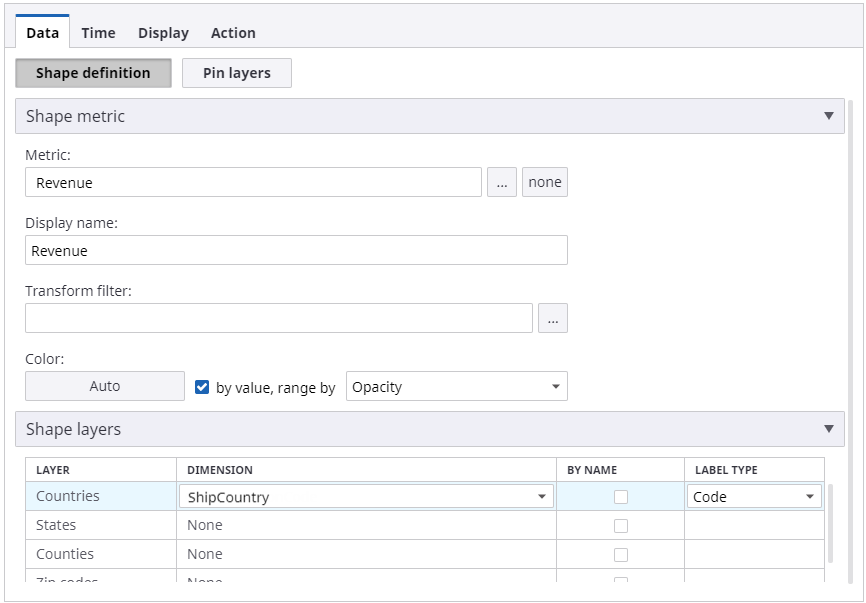Viewport: 866px width, 603px height.
Task: Check By Name for States layer
Action: (621, 526)
